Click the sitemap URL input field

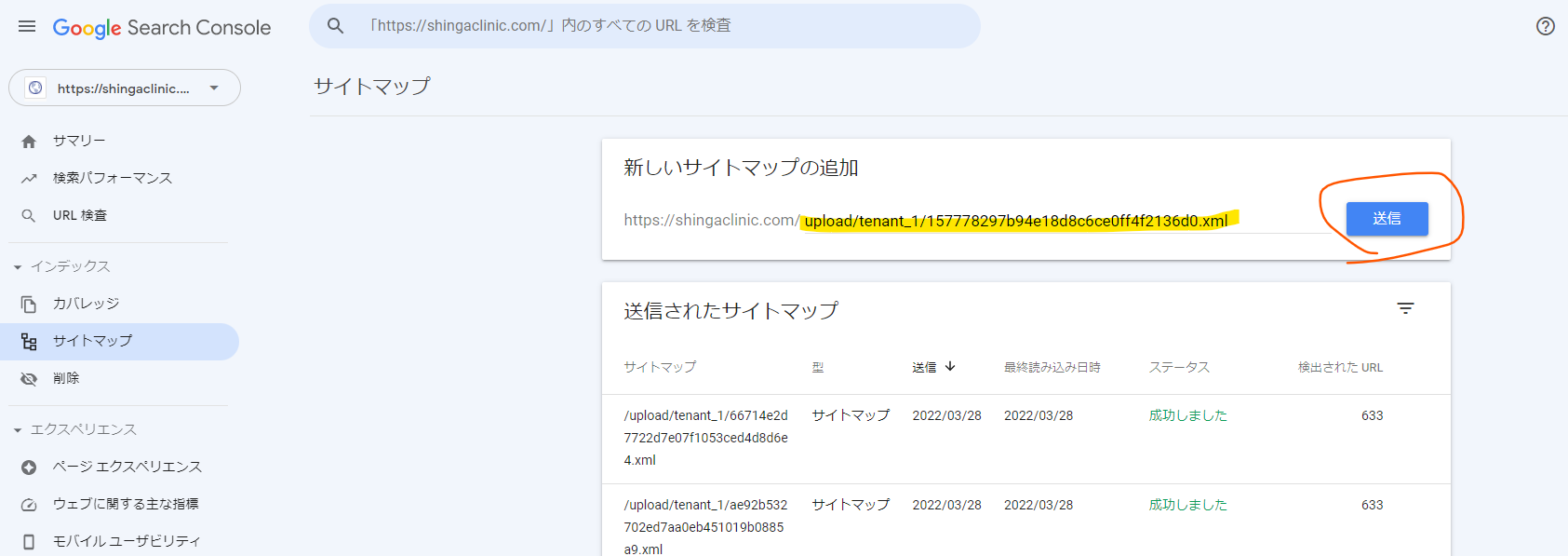click(x=1014, y=221)
